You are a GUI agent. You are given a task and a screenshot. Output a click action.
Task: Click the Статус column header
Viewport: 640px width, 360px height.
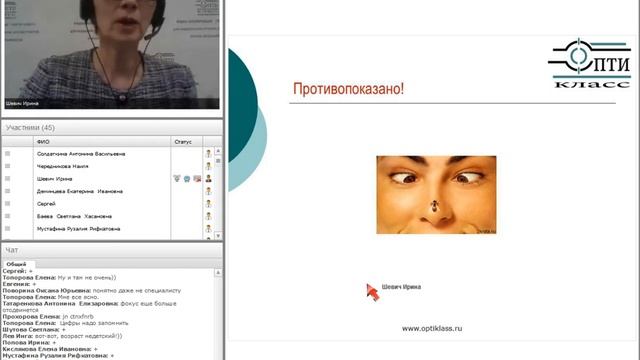(x=187, y=142)
